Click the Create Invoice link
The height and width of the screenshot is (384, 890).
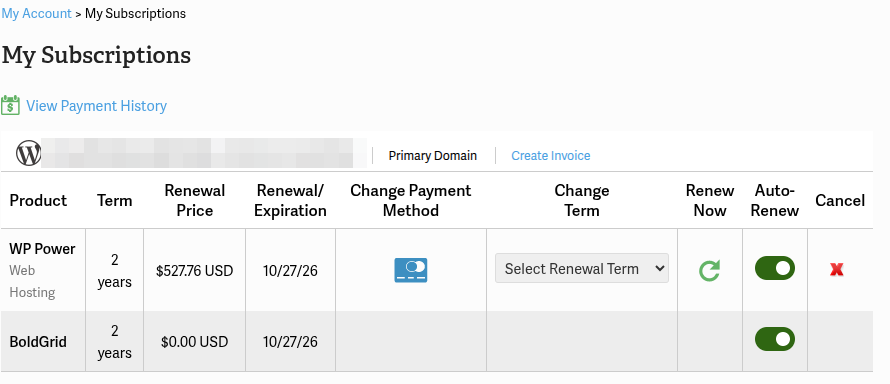tap(551, 155)
